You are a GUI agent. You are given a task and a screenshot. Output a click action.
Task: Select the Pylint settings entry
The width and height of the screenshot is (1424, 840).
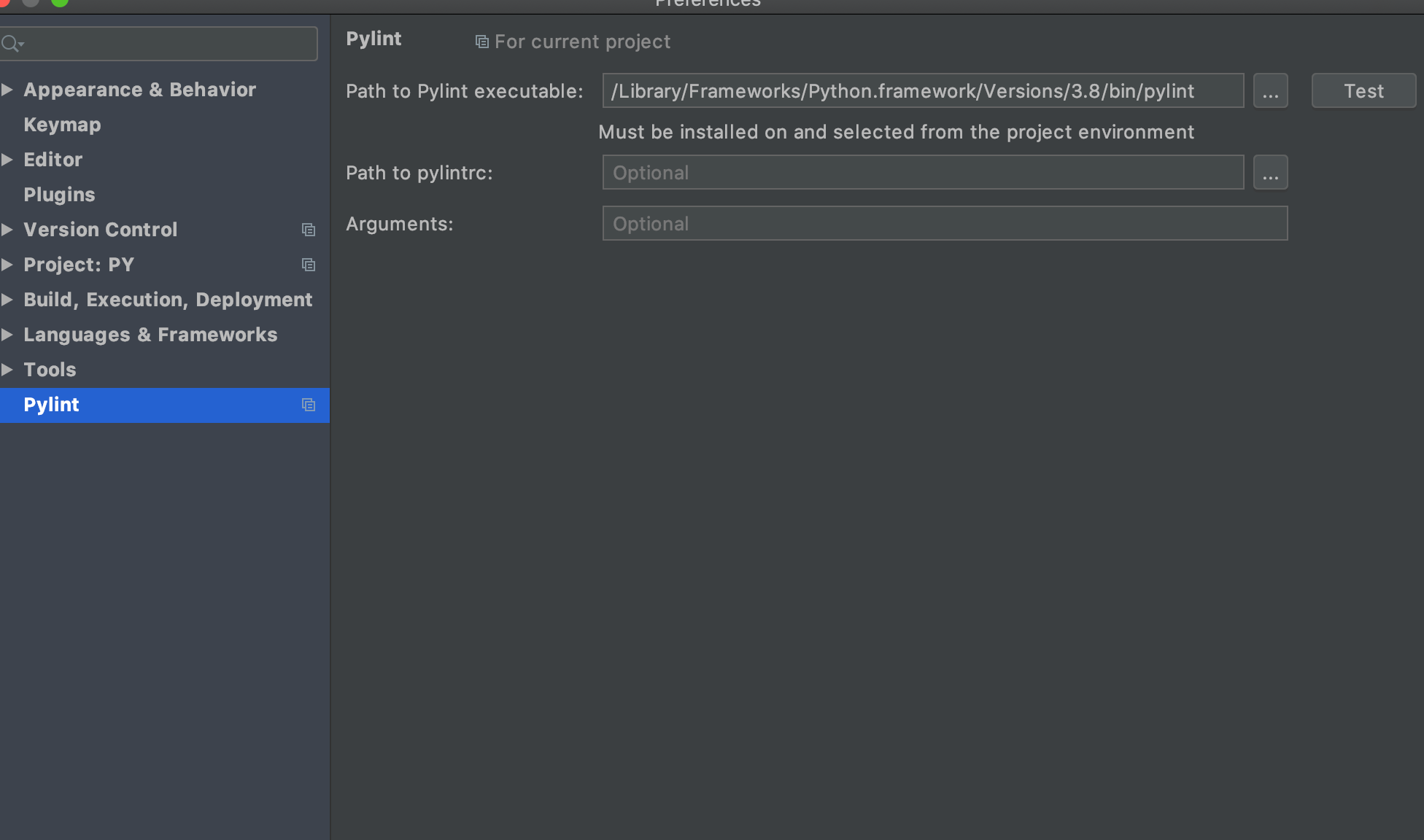coord(51,405)
